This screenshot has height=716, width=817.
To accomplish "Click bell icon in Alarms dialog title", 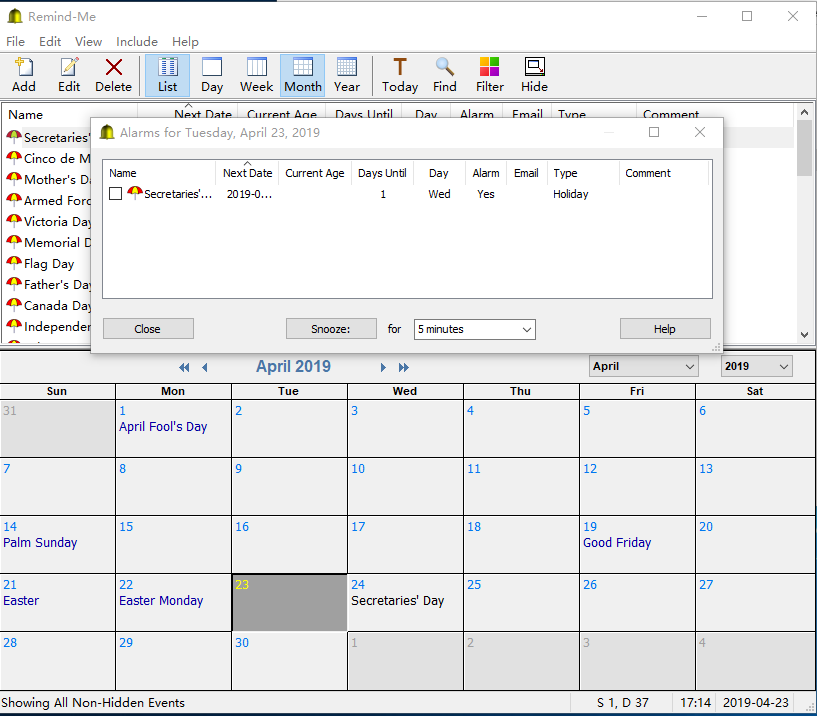I will 107,132.
